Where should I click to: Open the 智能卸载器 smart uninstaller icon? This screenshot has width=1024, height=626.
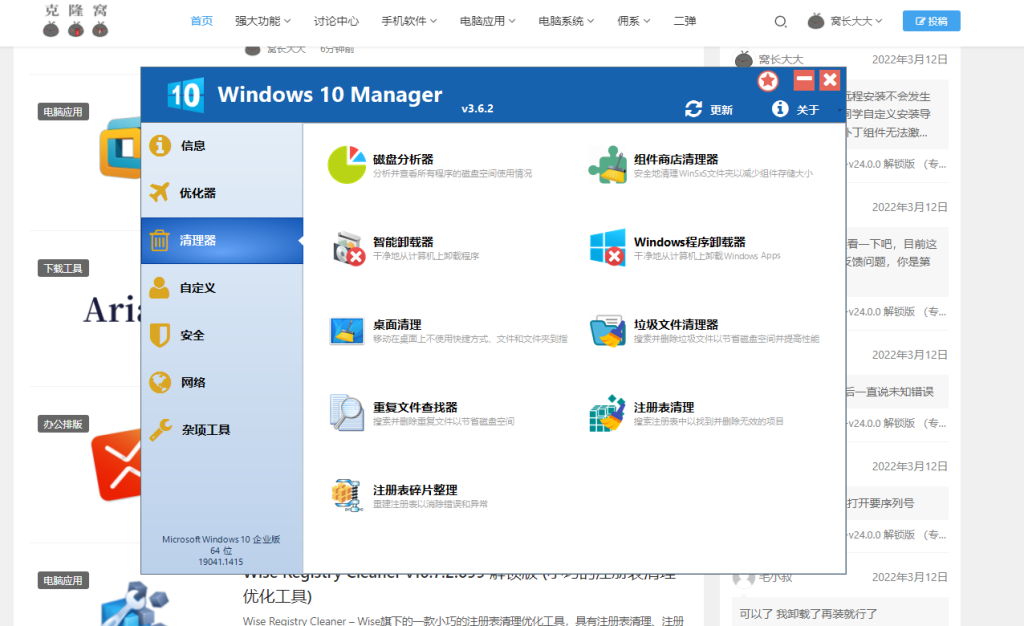click(x=347, y=247)
